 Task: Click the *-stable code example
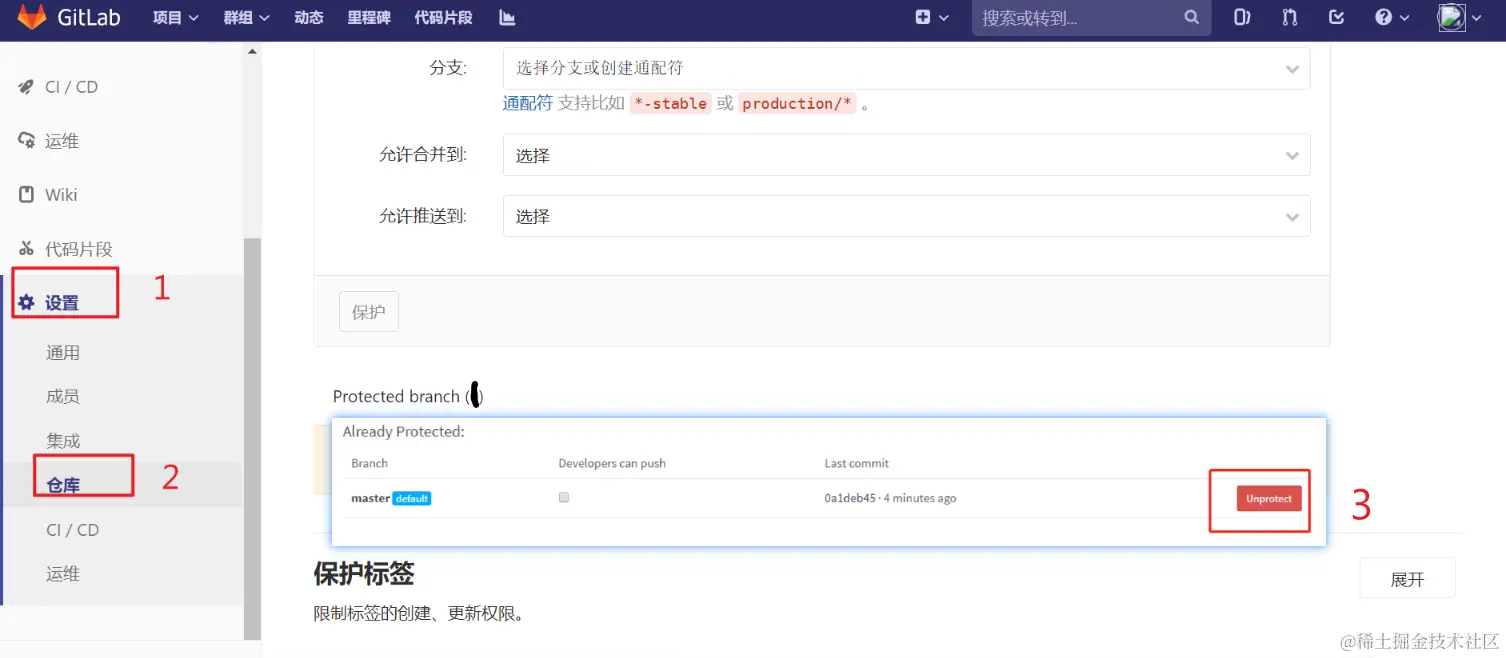(671, 103)
